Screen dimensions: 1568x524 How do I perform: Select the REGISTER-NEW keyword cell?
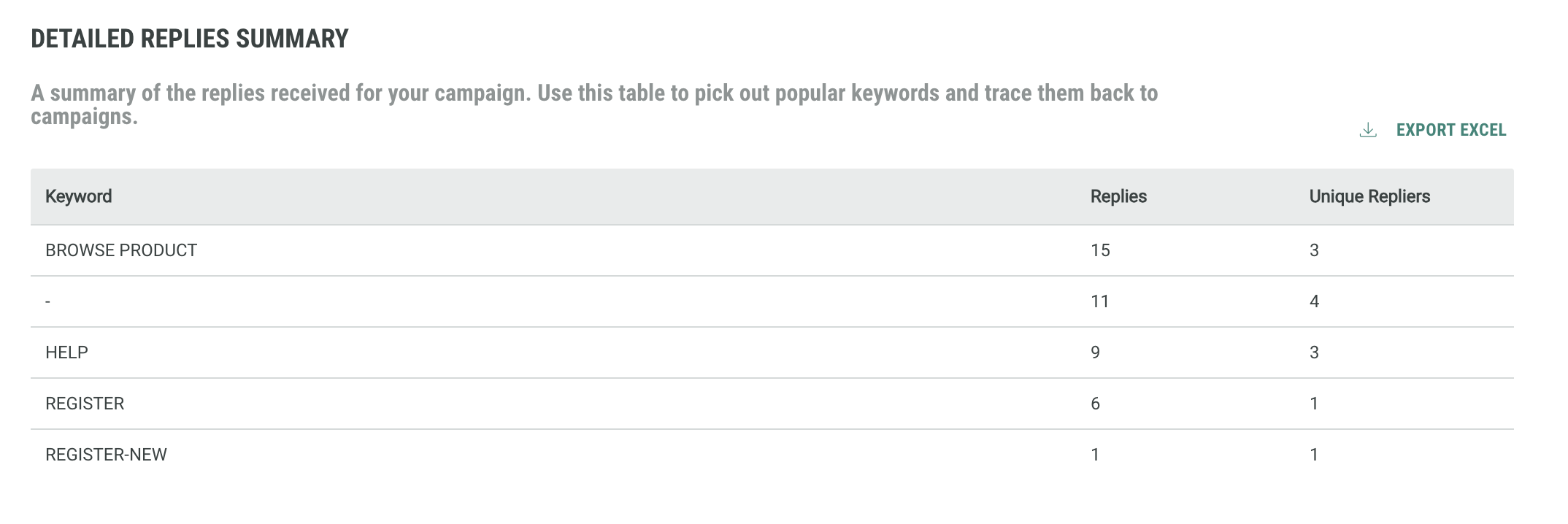point(106,455)
